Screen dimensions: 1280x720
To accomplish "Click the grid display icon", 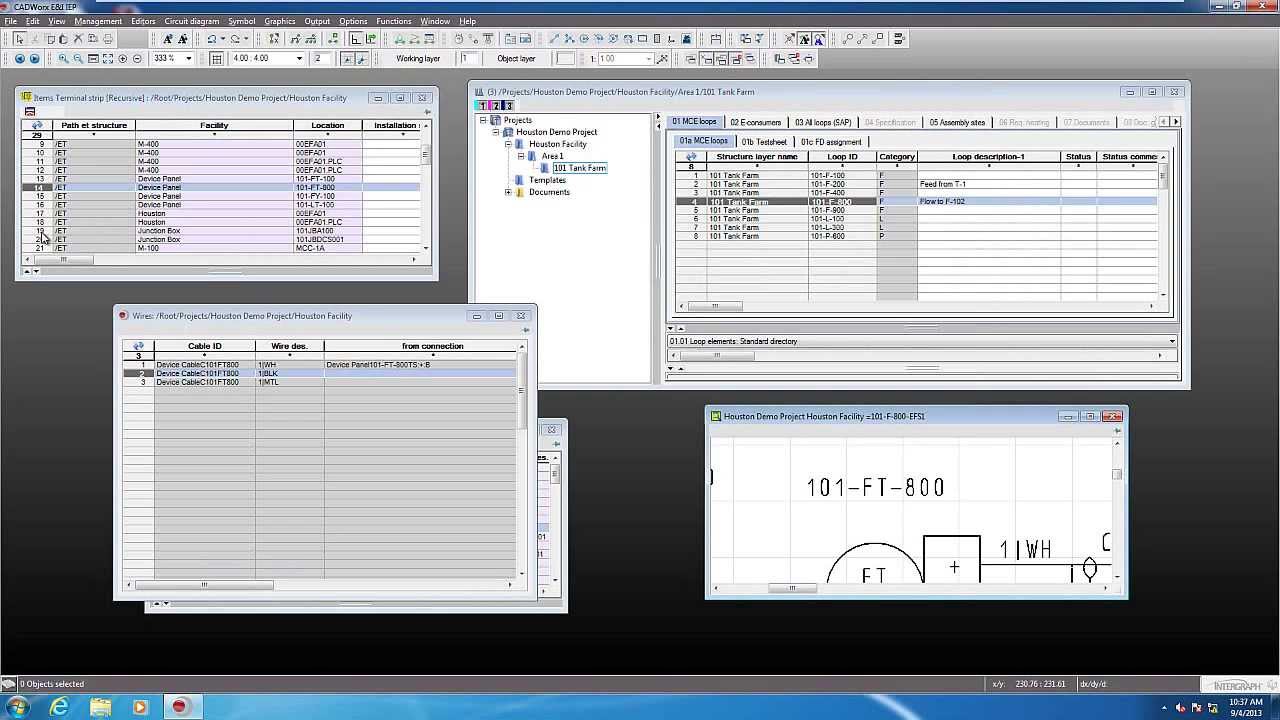I will 216,58.
